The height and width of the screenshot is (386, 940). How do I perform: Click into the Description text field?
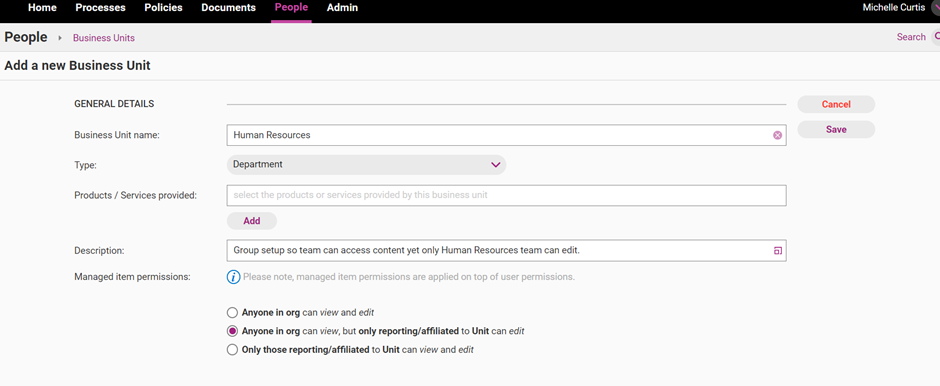pyautogui.click(x=507, y=251)
